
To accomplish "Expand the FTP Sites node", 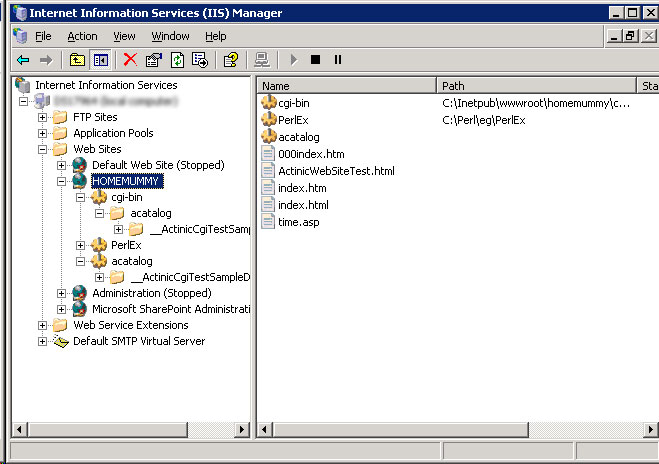I will pos(43,117).
